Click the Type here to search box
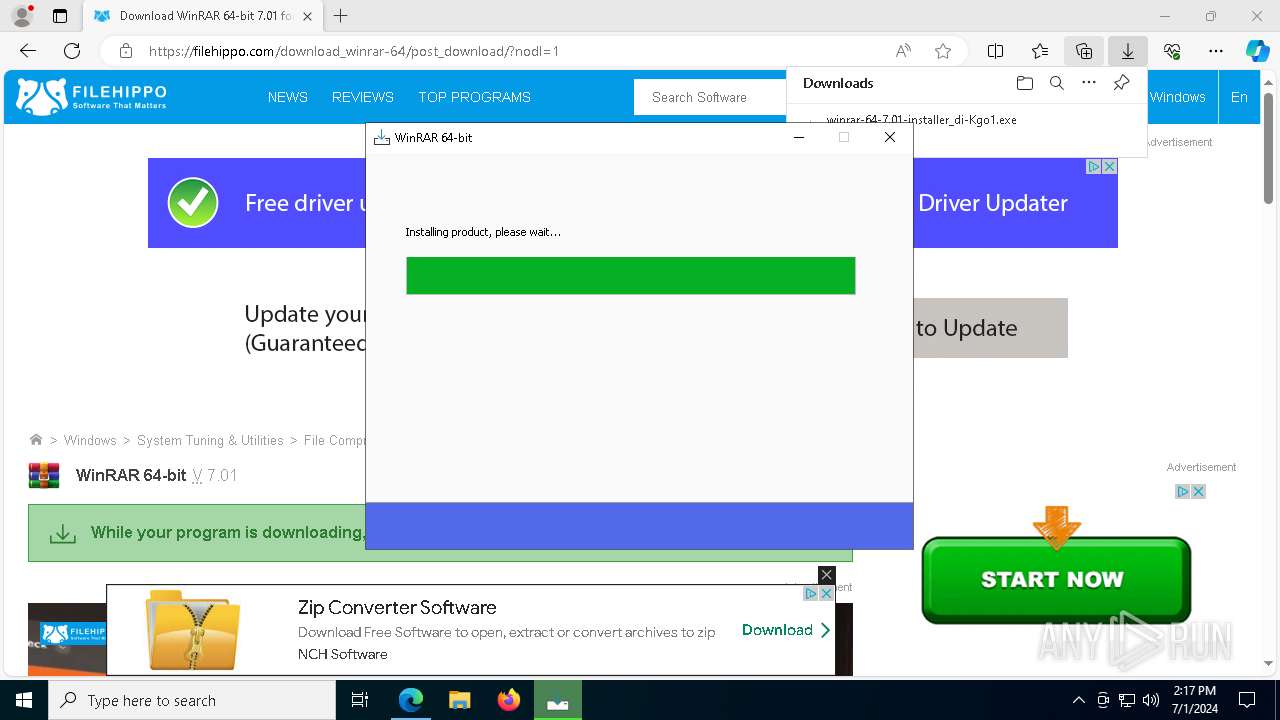This screenshot has width=1280, height=720. point(192,700)
